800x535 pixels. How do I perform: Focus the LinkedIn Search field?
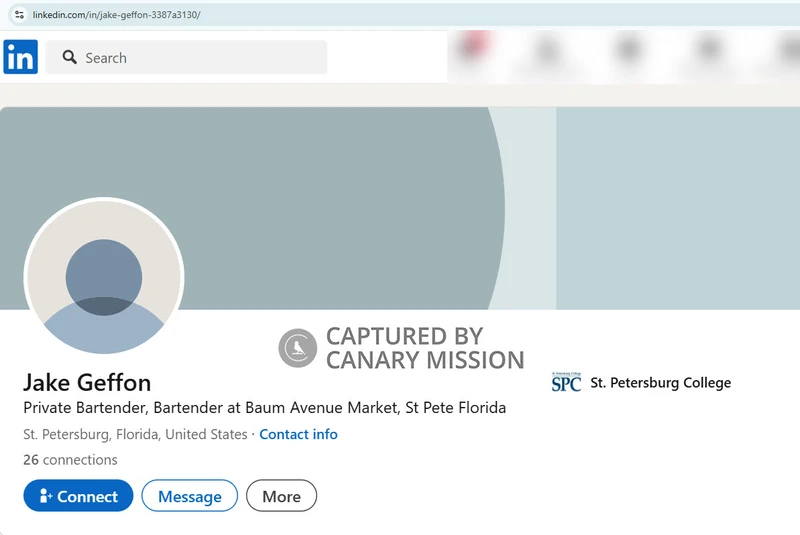[195, 58]
